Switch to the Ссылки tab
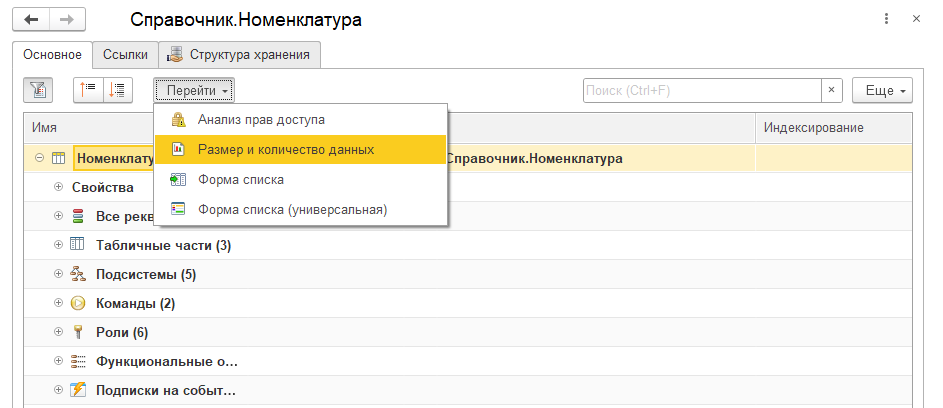The height and width of the screenshot is (408, 943). (125, 55)
